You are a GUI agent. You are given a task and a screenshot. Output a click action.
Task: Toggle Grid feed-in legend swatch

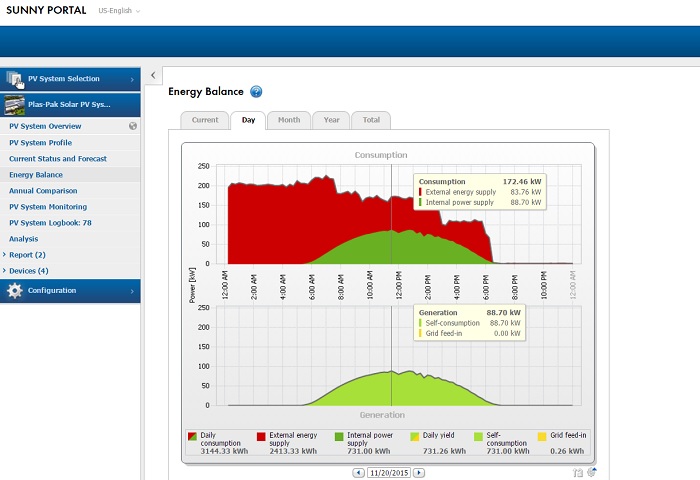[542, 436]
